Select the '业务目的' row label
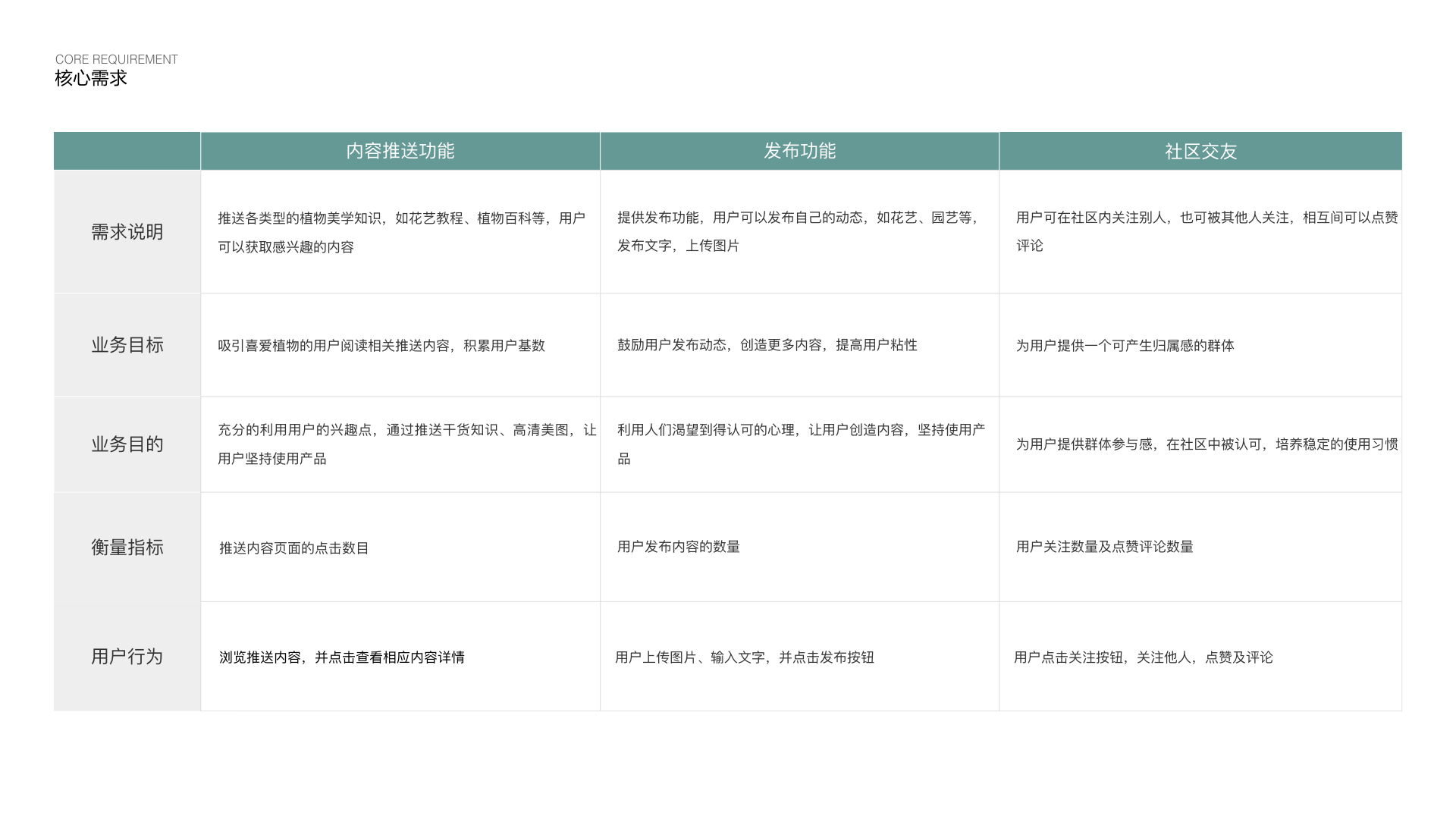Image resolution: width=1456 pixels, height=819 pixels. [127, 444]
